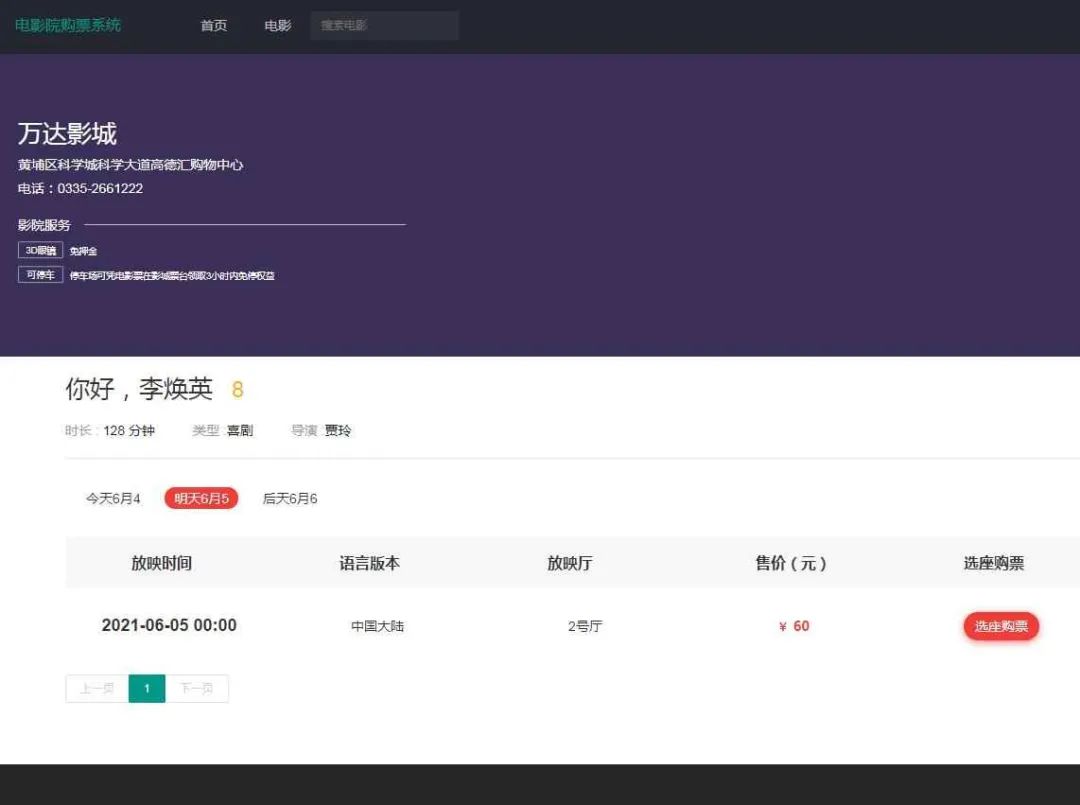
Task: Click the 上一页 pagination button
Action: coord(96,688)
